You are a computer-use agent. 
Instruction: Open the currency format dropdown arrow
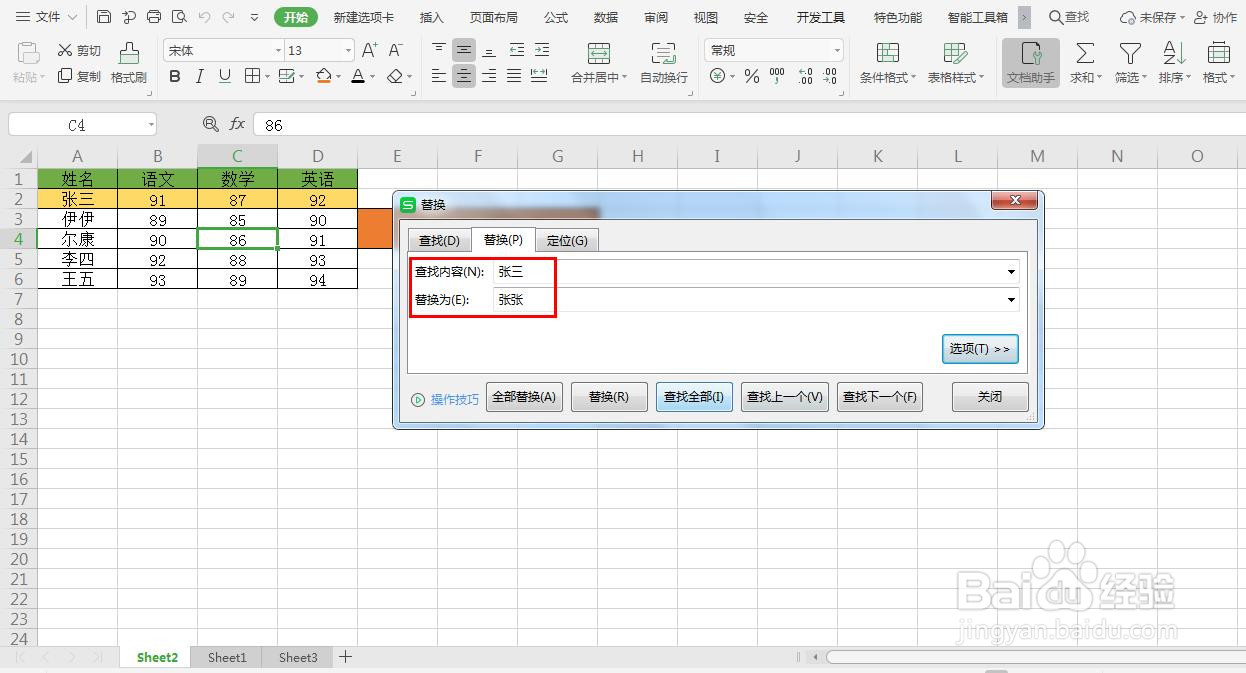point(733,76)
